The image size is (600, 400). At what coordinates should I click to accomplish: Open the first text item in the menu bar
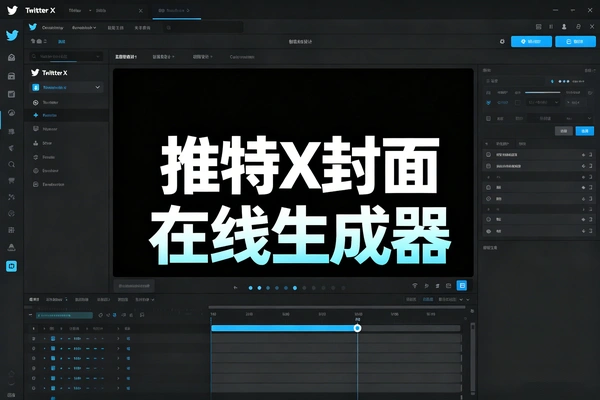pos(52,28)
